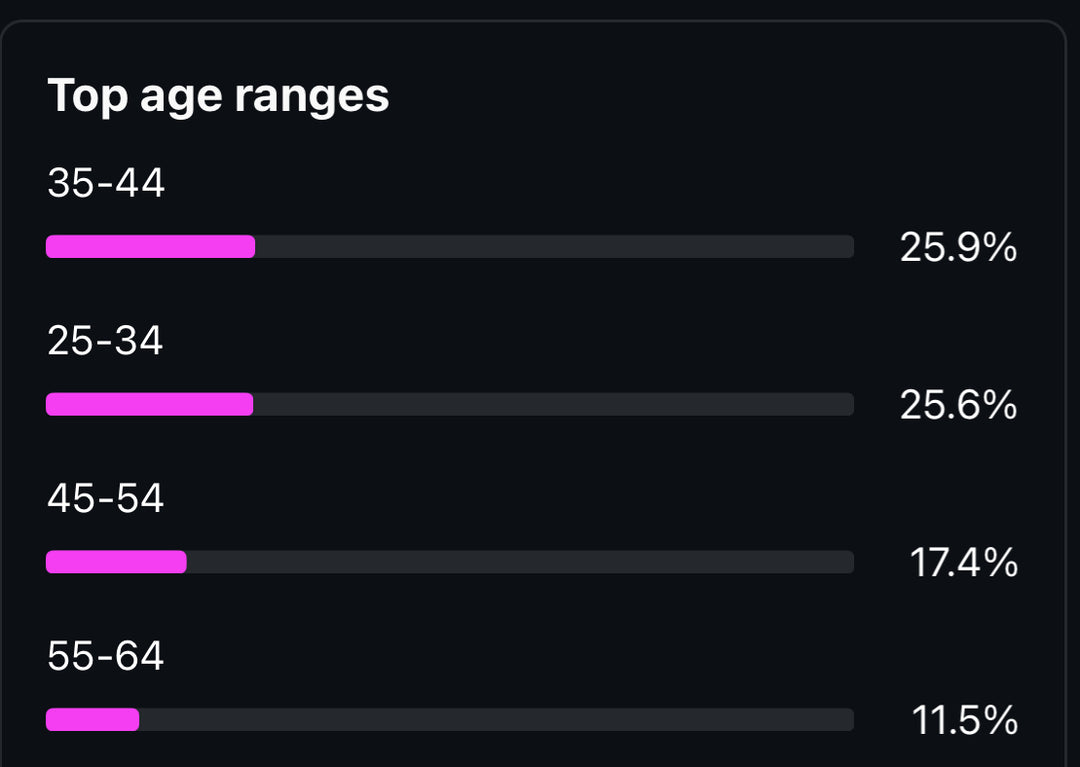Click the gray unfilled track of the 55-64 bar
This screenshot has width=1080, height=767.
(x=496, y=720)
